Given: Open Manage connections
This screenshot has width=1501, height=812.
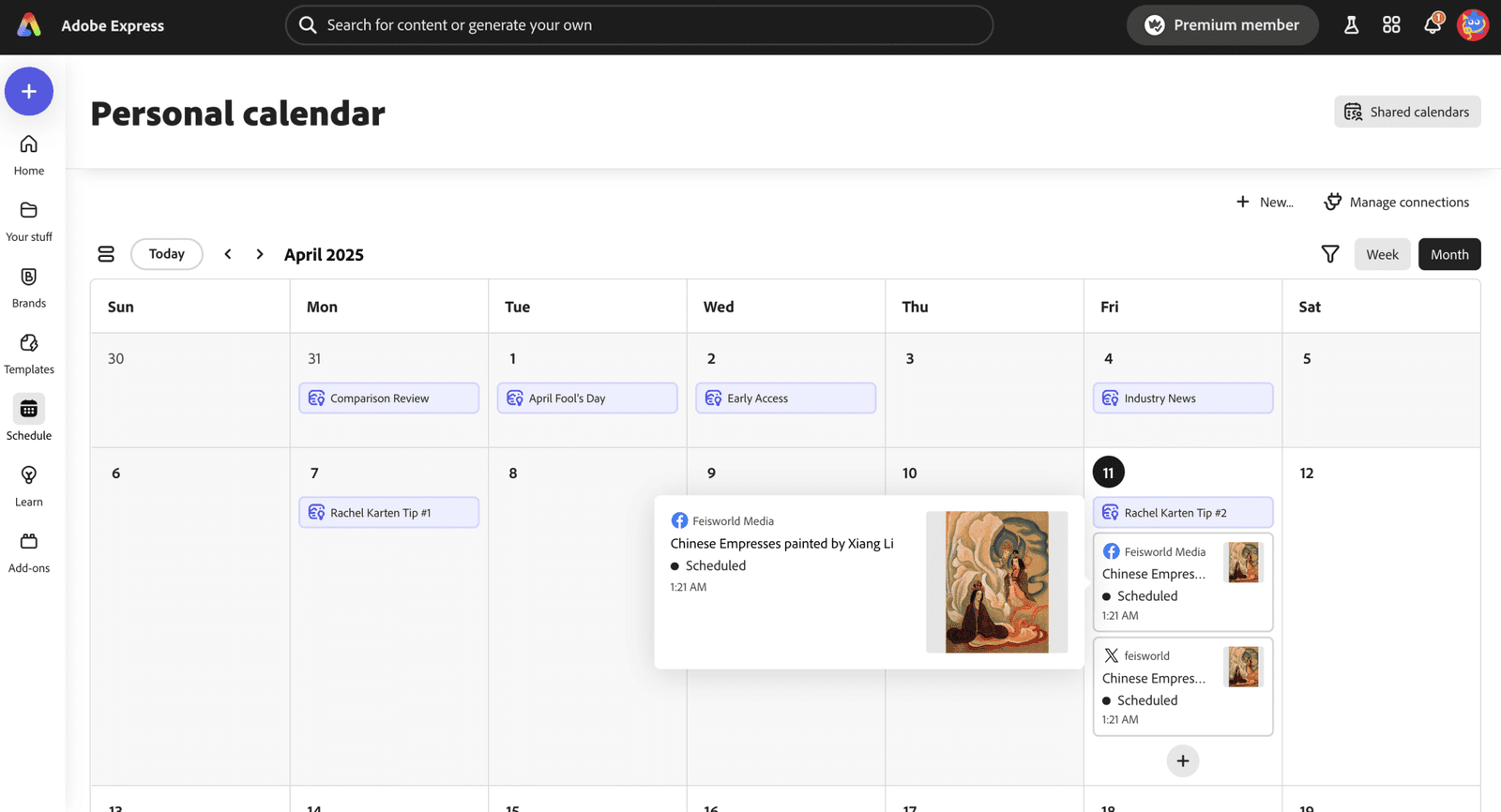Looking at the screenshot, I should [x=1396, y=202].
